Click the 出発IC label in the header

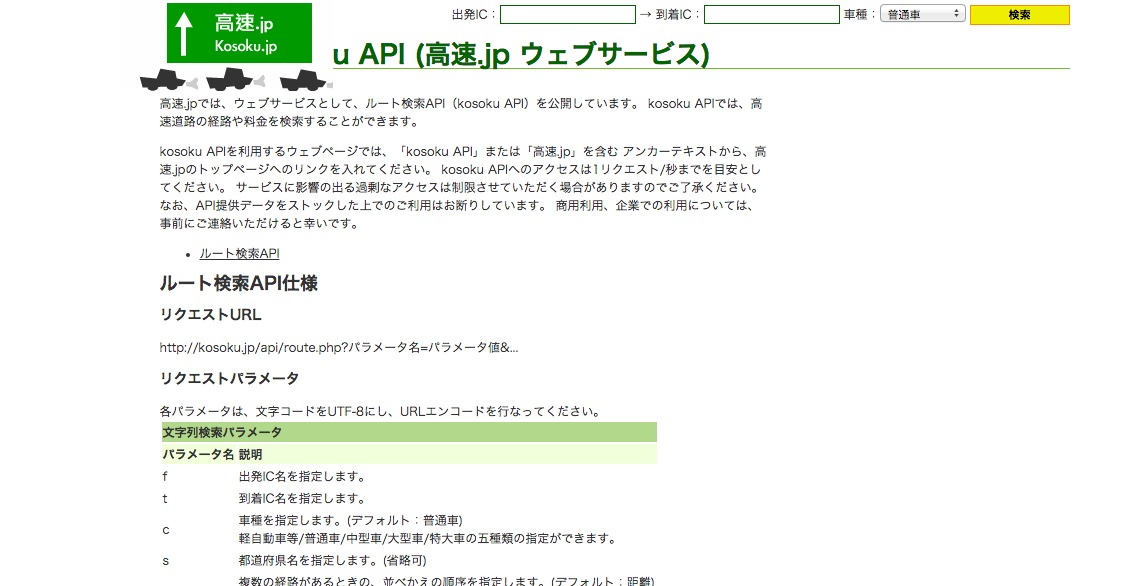coord(473,14)
